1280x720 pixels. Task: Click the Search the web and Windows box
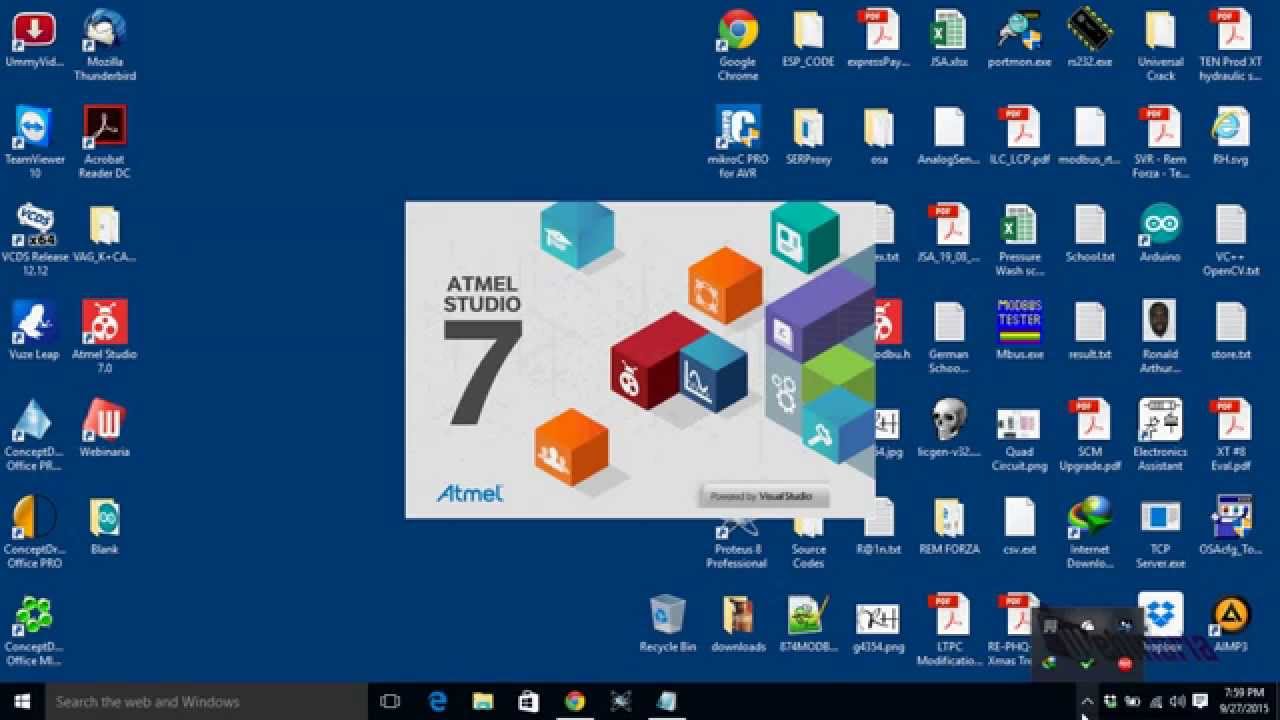pyautogui.click(x=207, y=701)
